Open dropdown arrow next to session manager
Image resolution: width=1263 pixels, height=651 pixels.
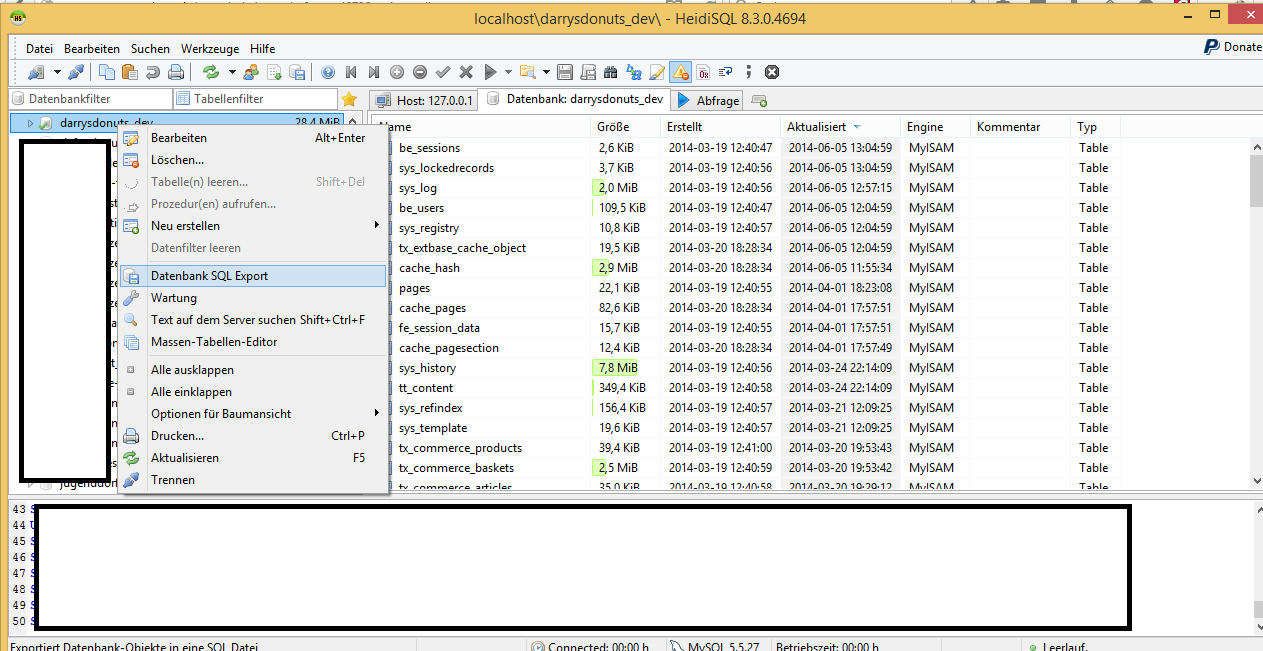57,72
